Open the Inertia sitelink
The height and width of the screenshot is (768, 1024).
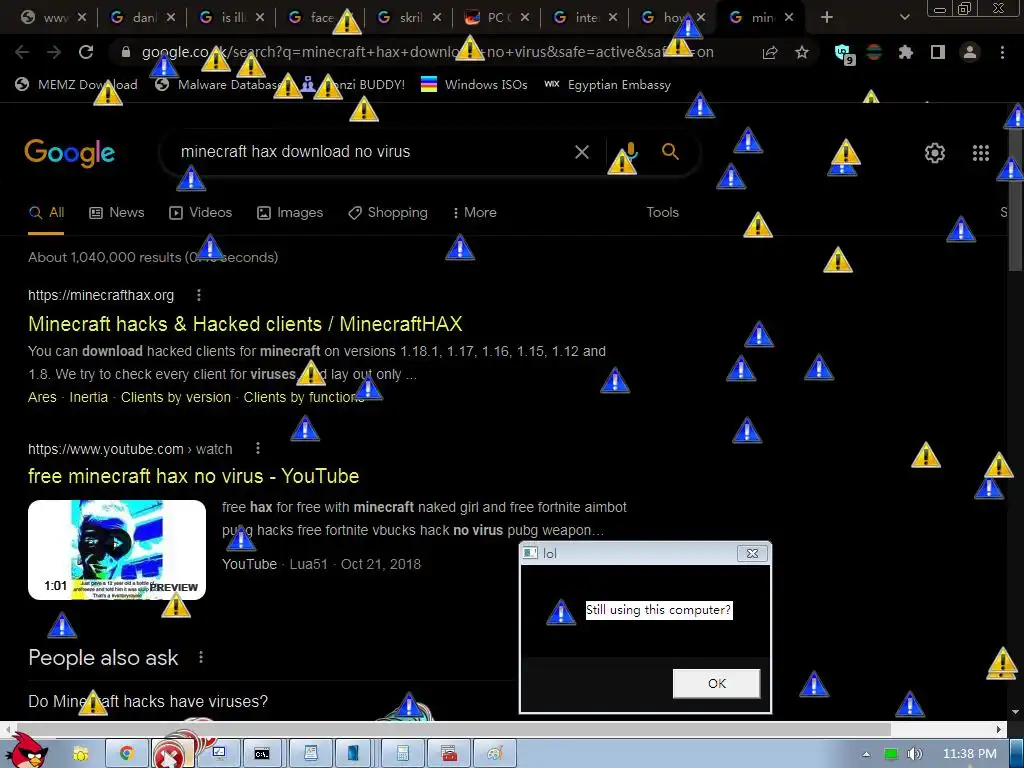point(88,397)
